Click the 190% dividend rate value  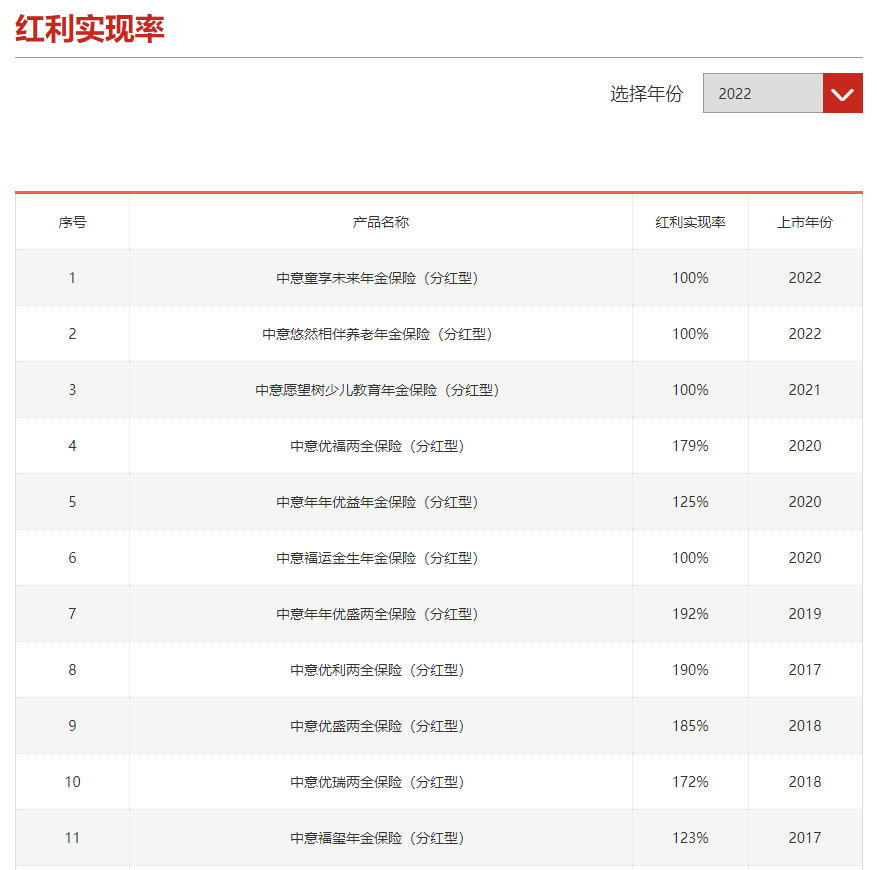690,670
